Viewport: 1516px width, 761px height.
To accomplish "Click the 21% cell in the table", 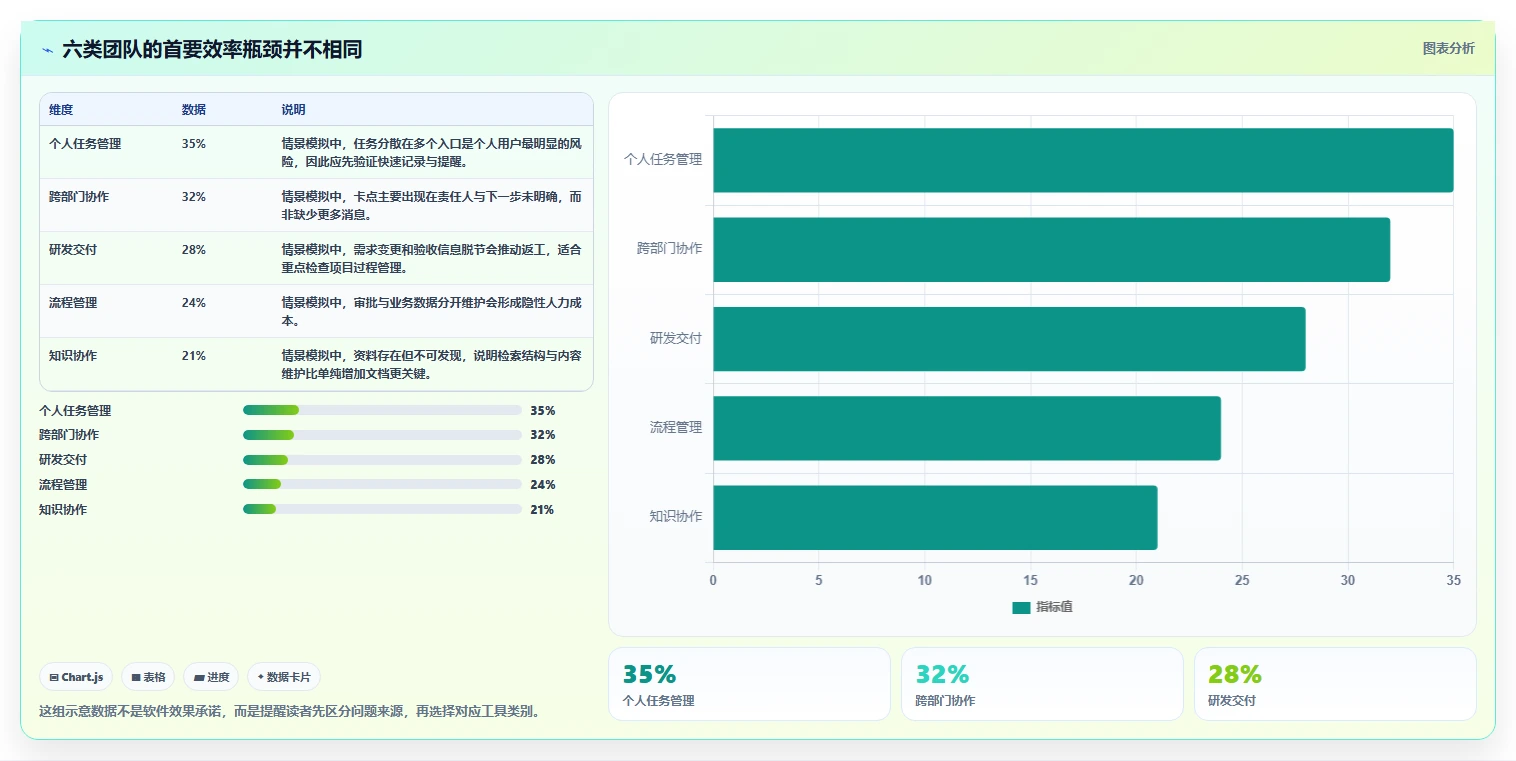I will [194, 356].
